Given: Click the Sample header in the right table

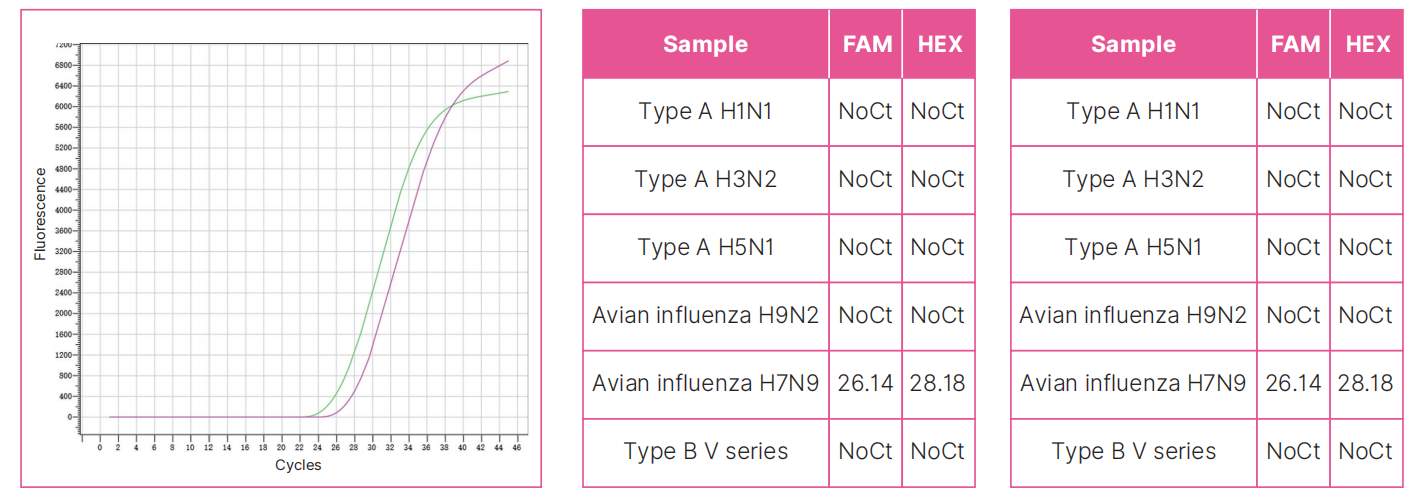Looking at the screenshot, I should pyautogui.click(x=1133, y=44).
